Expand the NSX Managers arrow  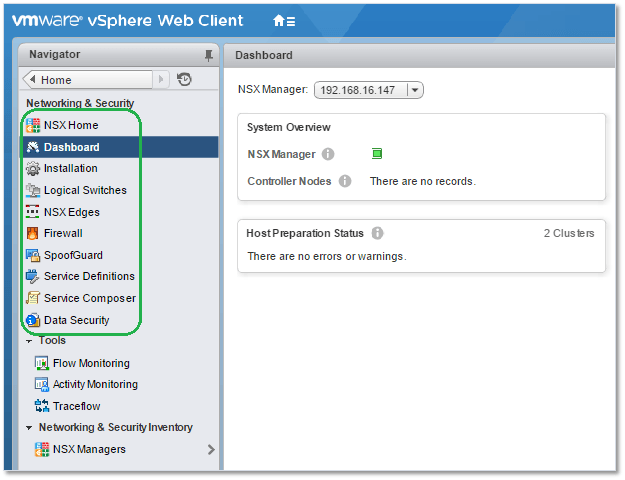coord(211,450)
